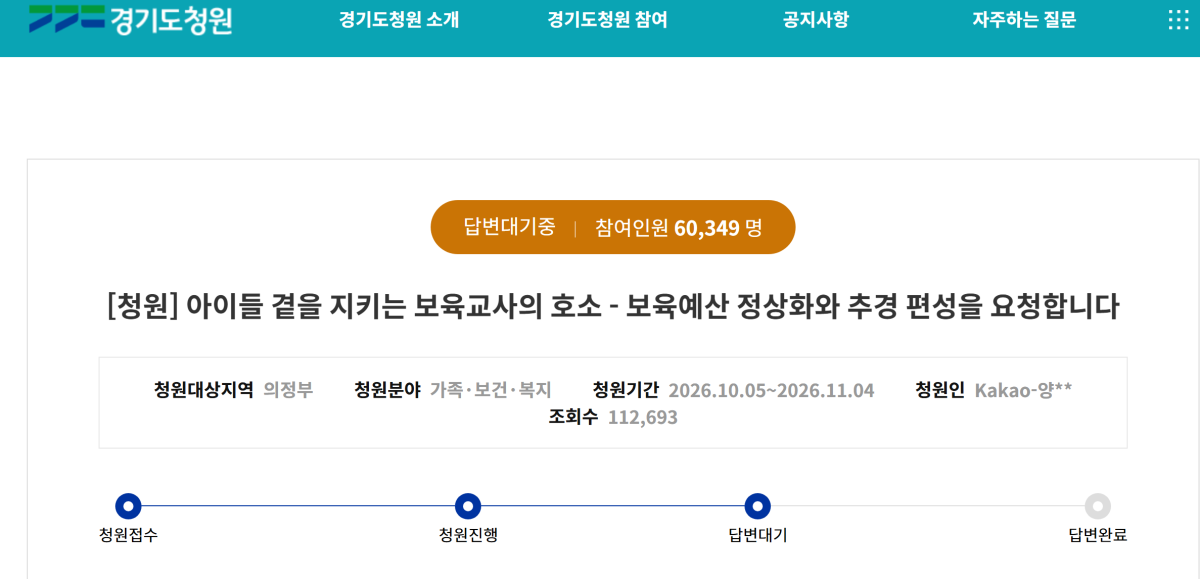Click the 청원접수 step marker
Image resolution: width=1200 pixels, height=579 pixels.
pos(128,506)
